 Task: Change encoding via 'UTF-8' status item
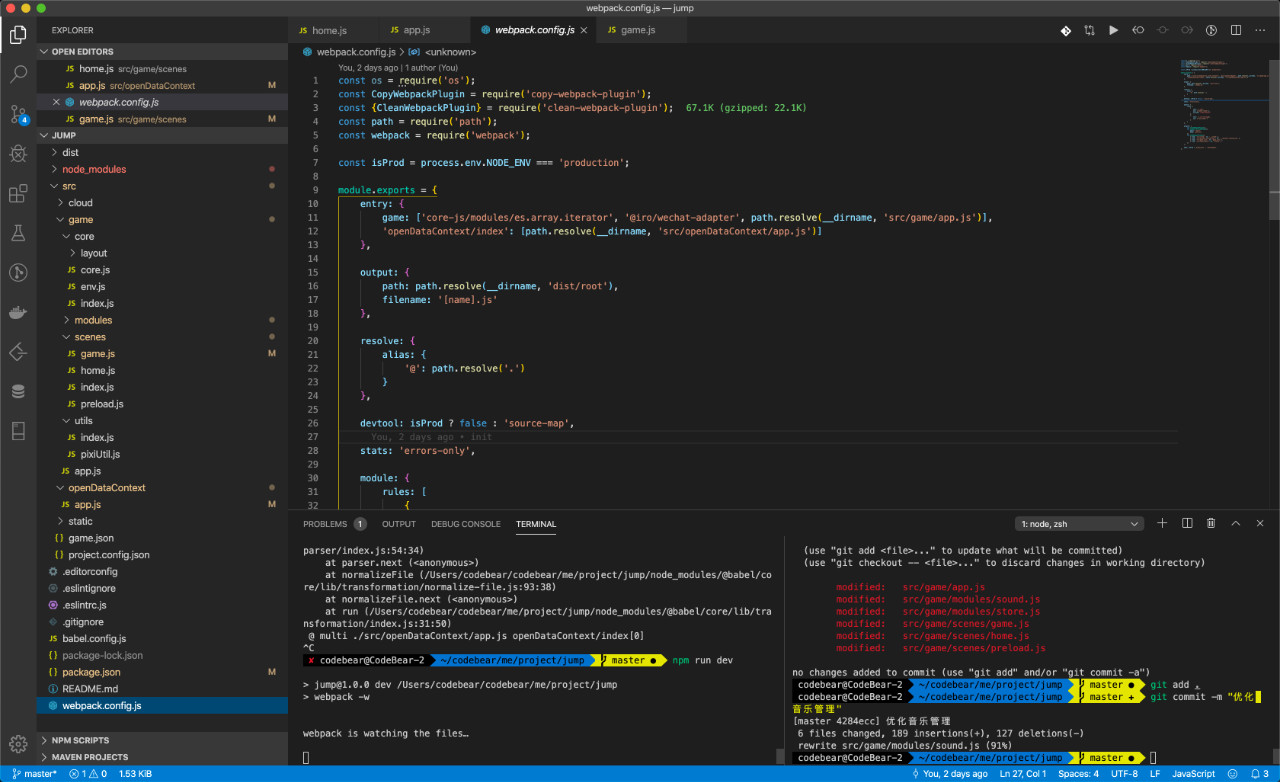(1124, 774)
